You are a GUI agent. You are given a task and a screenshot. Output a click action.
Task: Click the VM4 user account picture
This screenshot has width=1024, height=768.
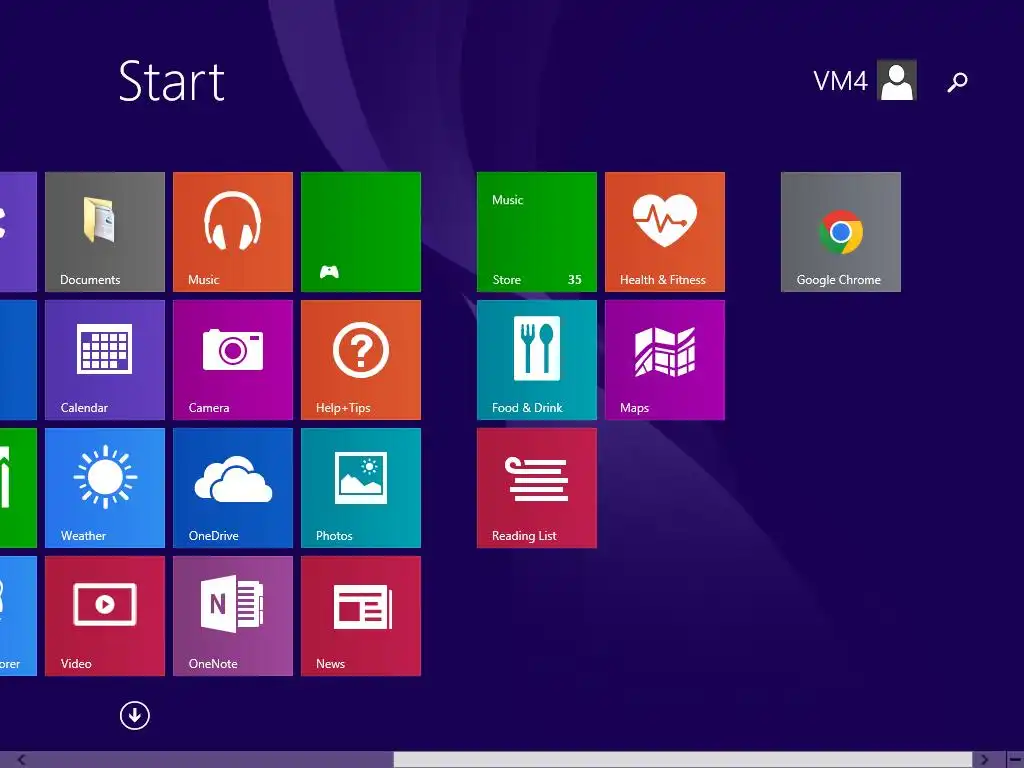pyautogui.click(x=897, y=80)
